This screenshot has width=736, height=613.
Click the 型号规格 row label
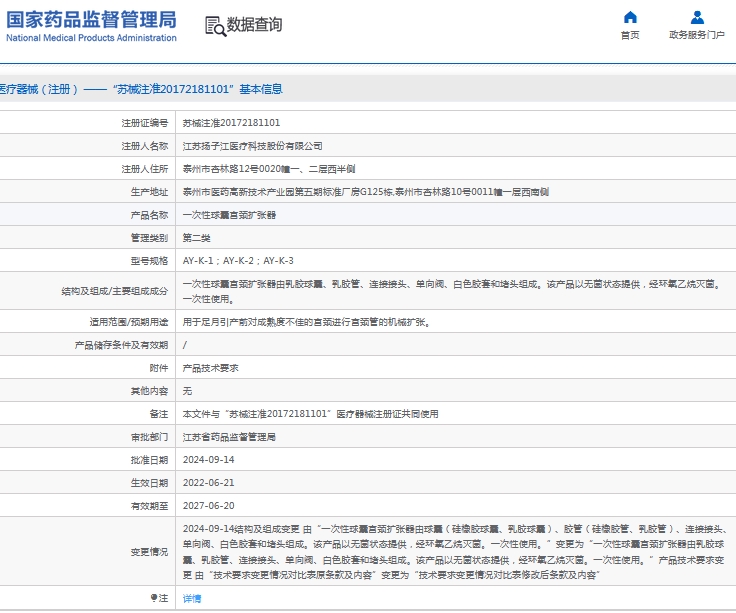pos(149,261)
